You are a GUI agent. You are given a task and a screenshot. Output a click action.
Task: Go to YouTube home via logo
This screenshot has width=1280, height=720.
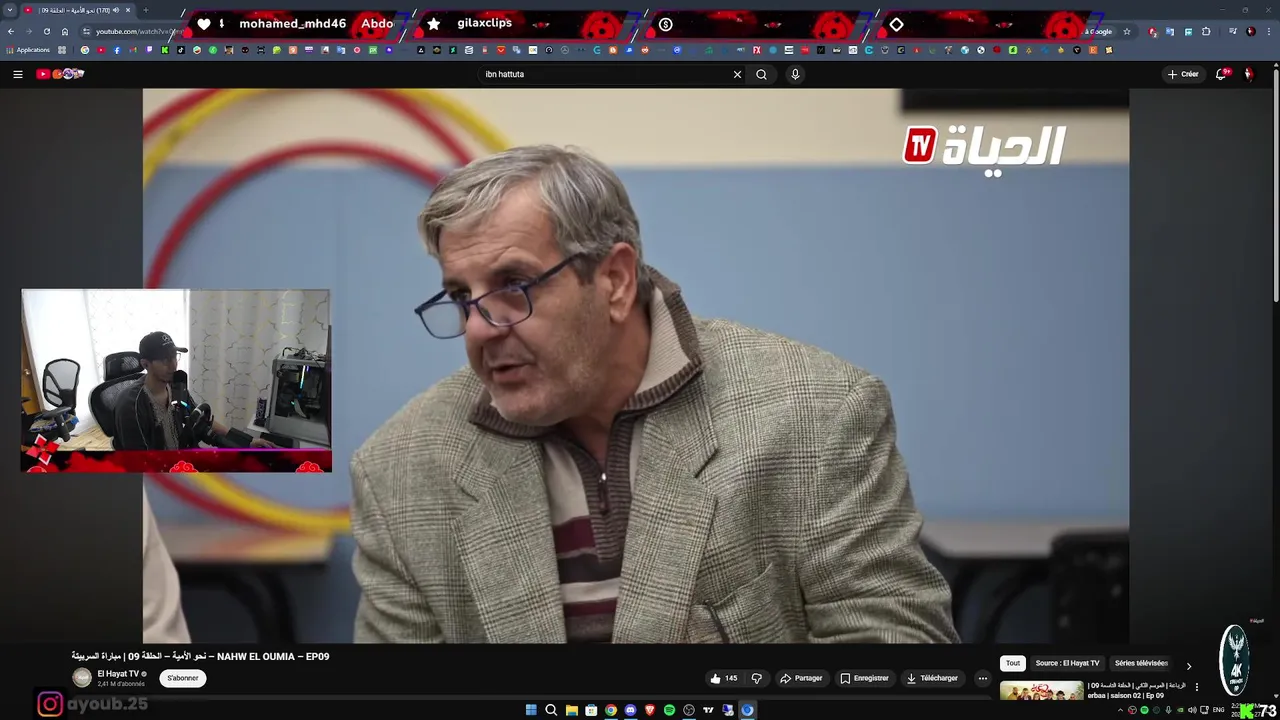click(x=60, y=74)
